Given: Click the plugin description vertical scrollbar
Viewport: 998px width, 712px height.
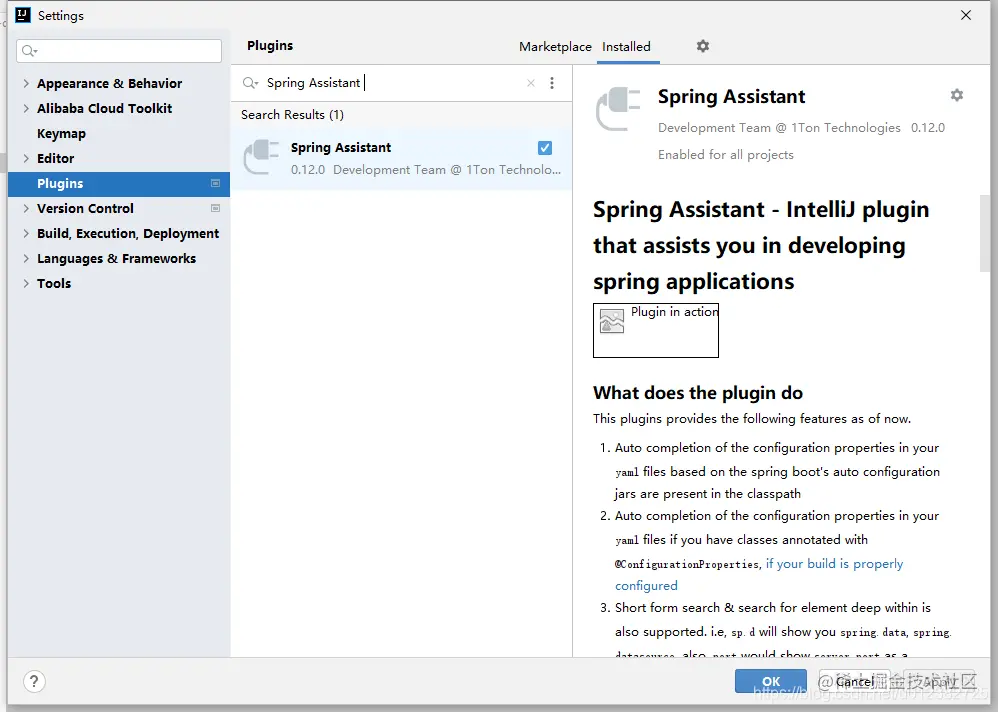Looking at the screenshot, I should (x=984, y=234).
